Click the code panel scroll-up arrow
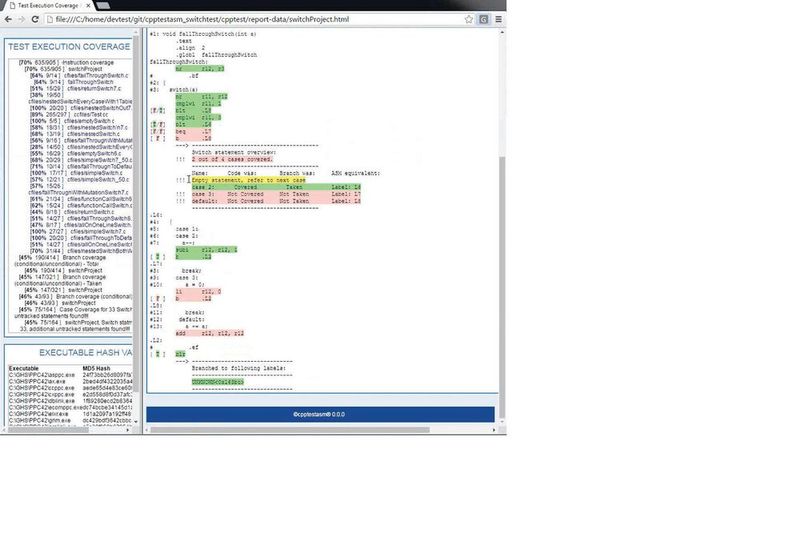 coord(502,32)
